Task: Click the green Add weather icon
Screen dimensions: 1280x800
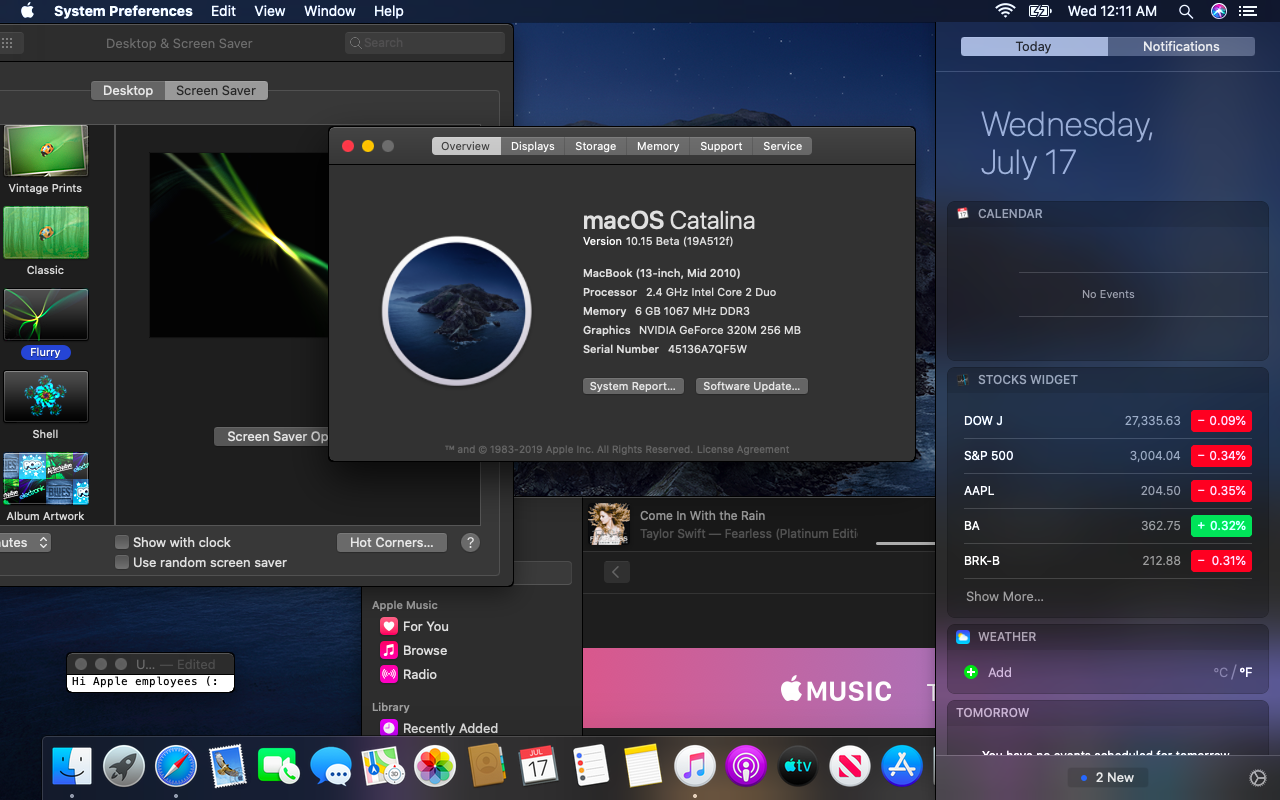Action: coord(970,672)
